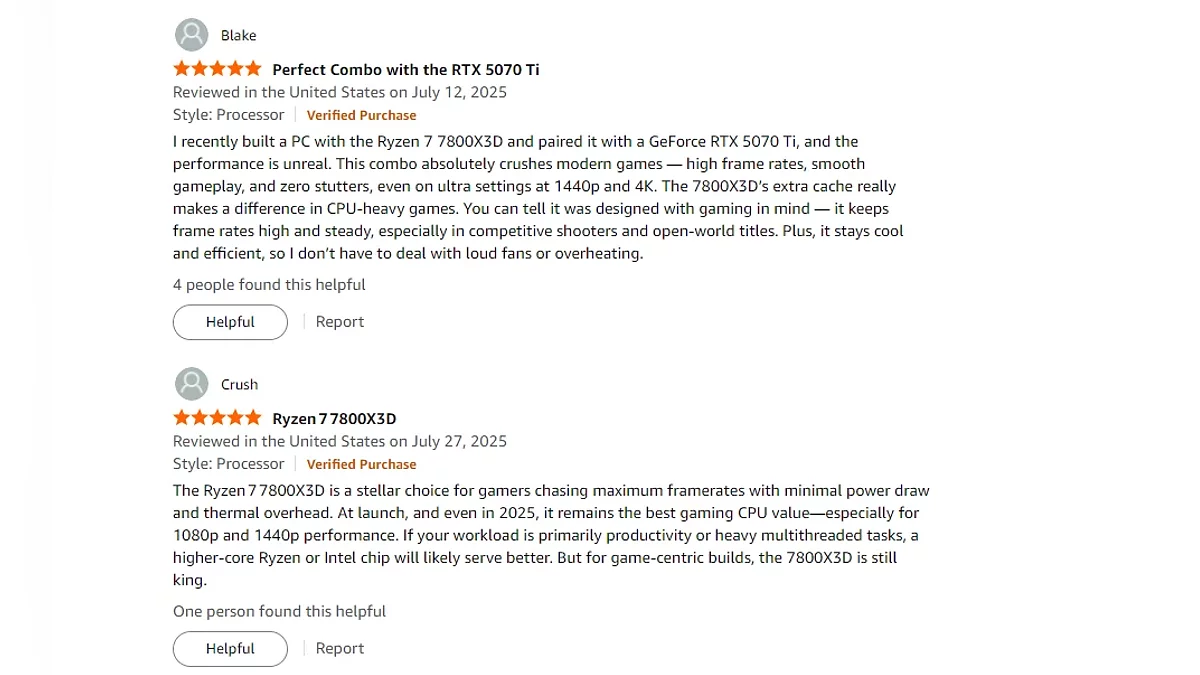
Task: Open 'Perfect Combo with the RTX 5070 Ti' review title
Action: click(406, 70)
